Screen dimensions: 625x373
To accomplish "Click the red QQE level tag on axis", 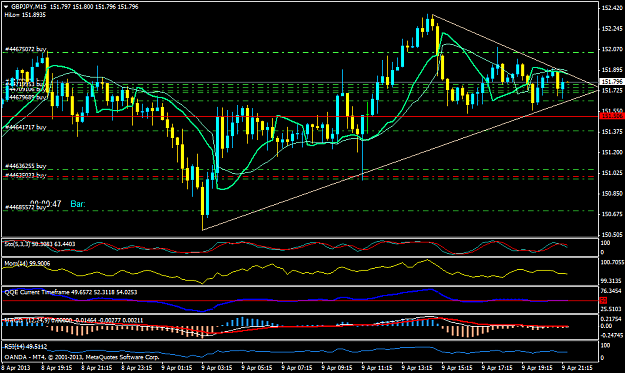I will point(603,300).
